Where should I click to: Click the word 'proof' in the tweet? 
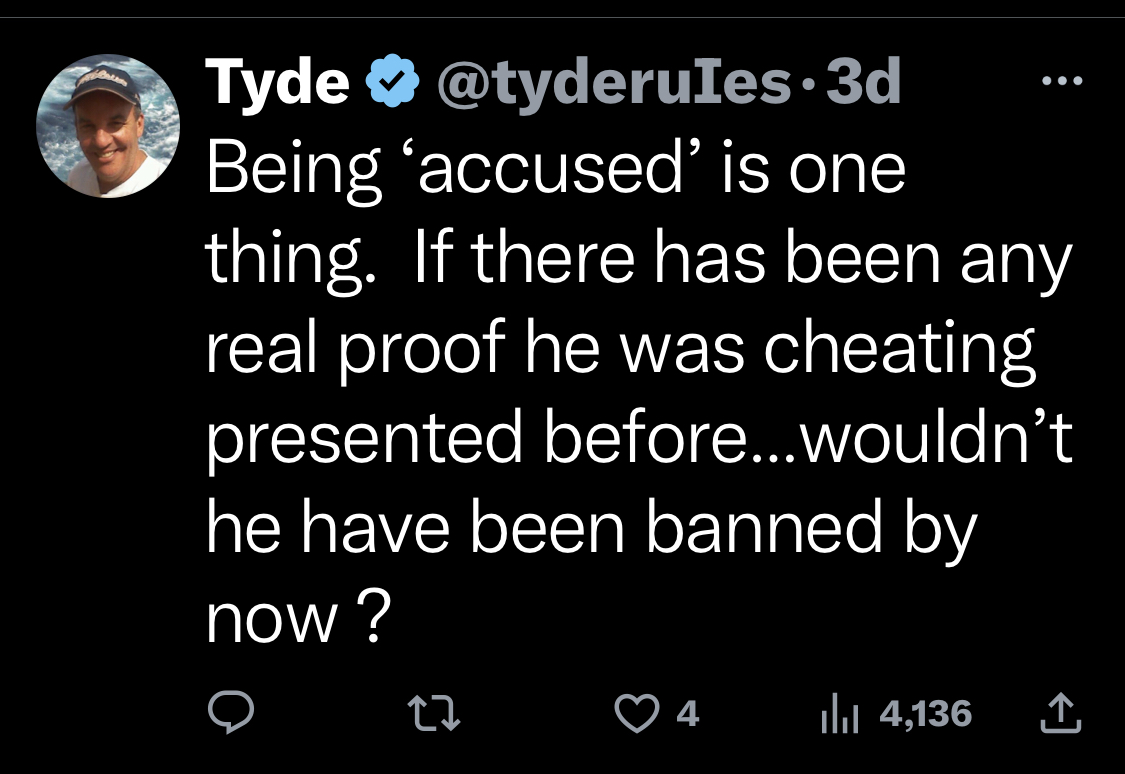pyautogui.click(x=422, y=350)
